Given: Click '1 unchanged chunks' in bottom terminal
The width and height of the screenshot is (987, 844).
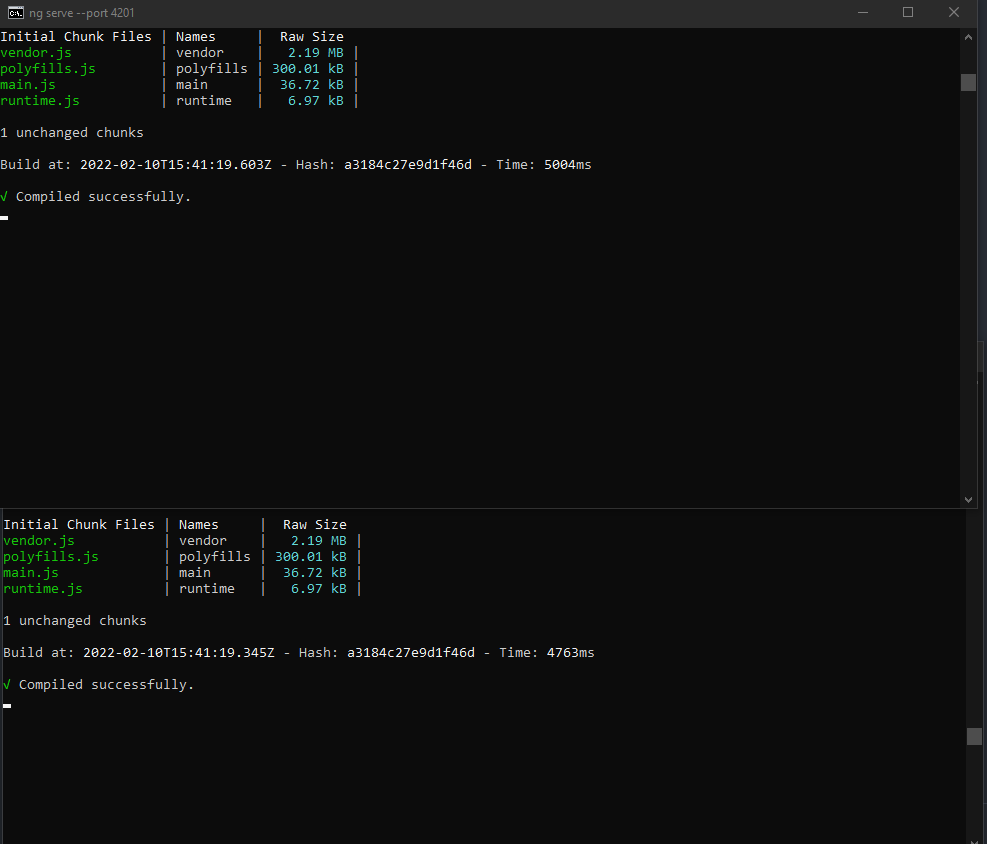Looking at the screenshot, I should [x=75, y=621].
